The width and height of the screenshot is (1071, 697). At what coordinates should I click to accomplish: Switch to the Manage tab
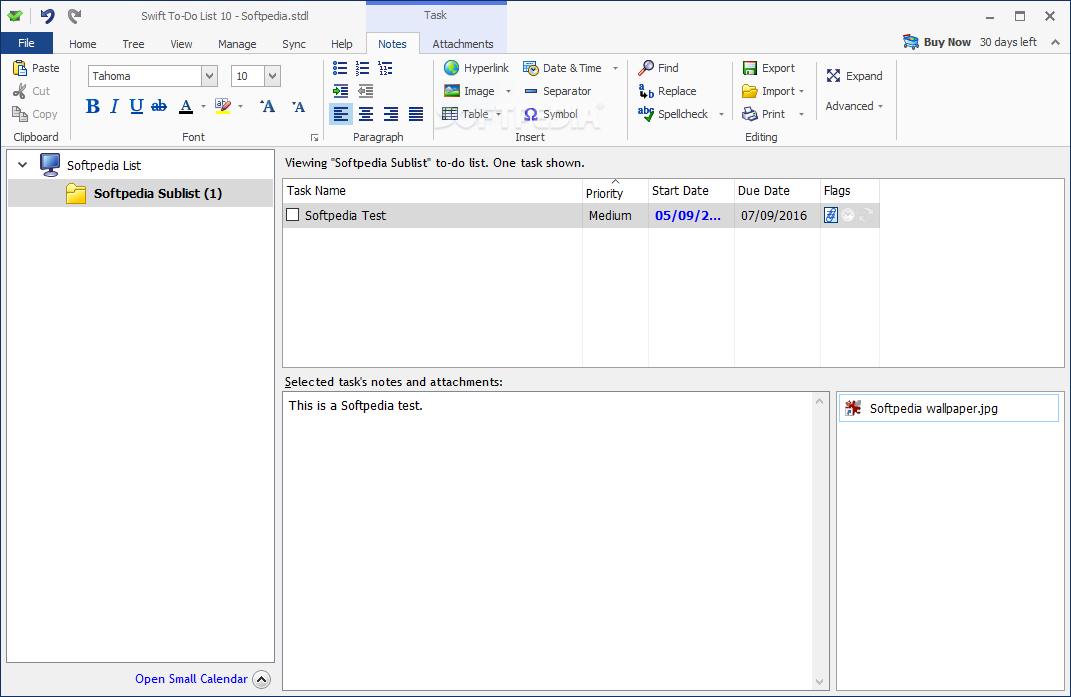tap(237, 44)
